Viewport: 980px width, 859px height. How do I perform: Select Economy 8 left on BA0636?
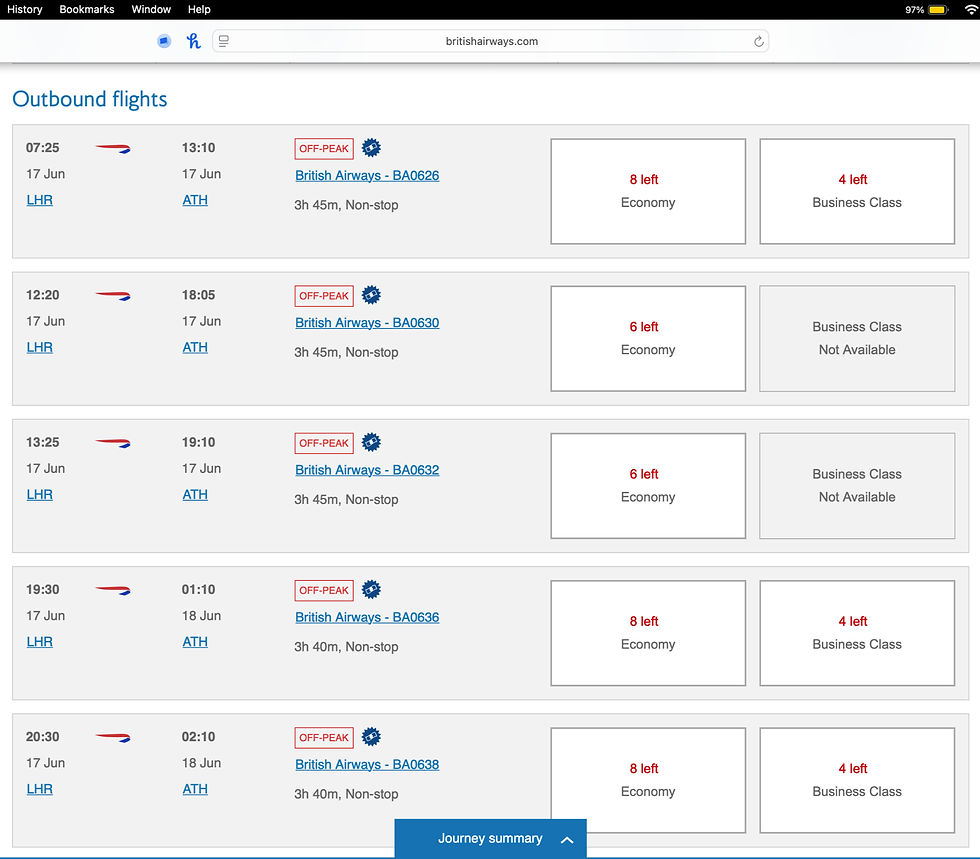648,633
